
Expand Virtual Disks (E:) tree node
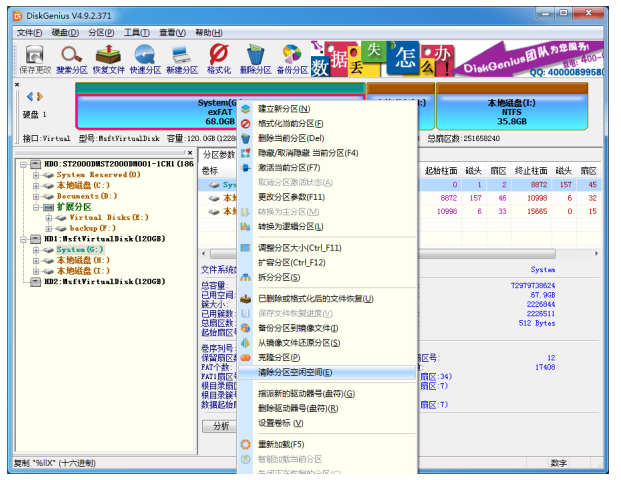49,217
